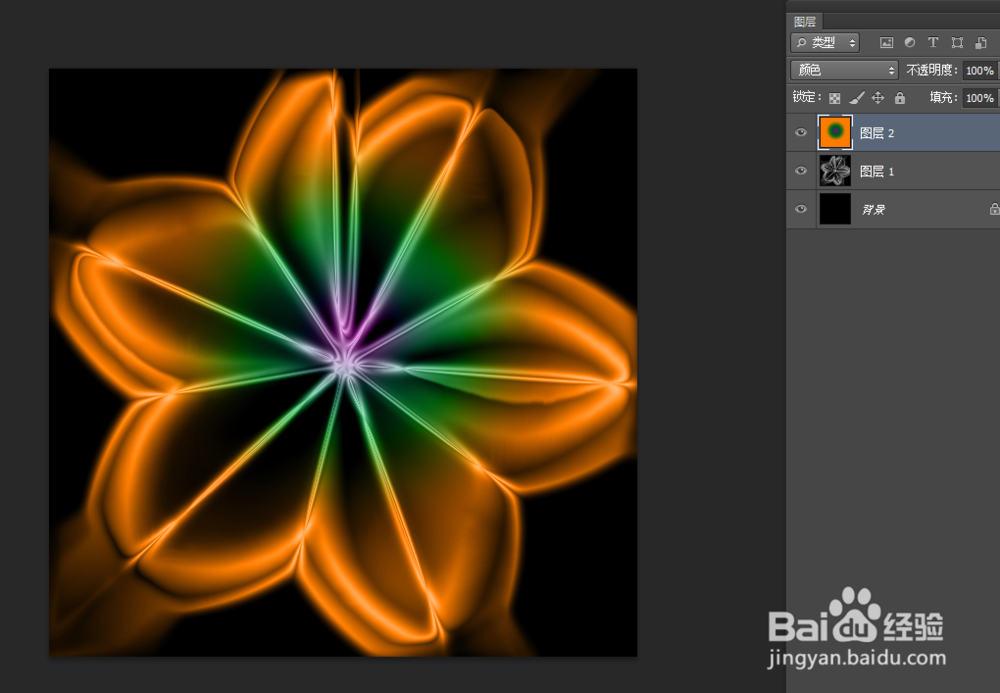Select the type layers filter icon
The image size is (1000, 693).
[x=933, y=43]
